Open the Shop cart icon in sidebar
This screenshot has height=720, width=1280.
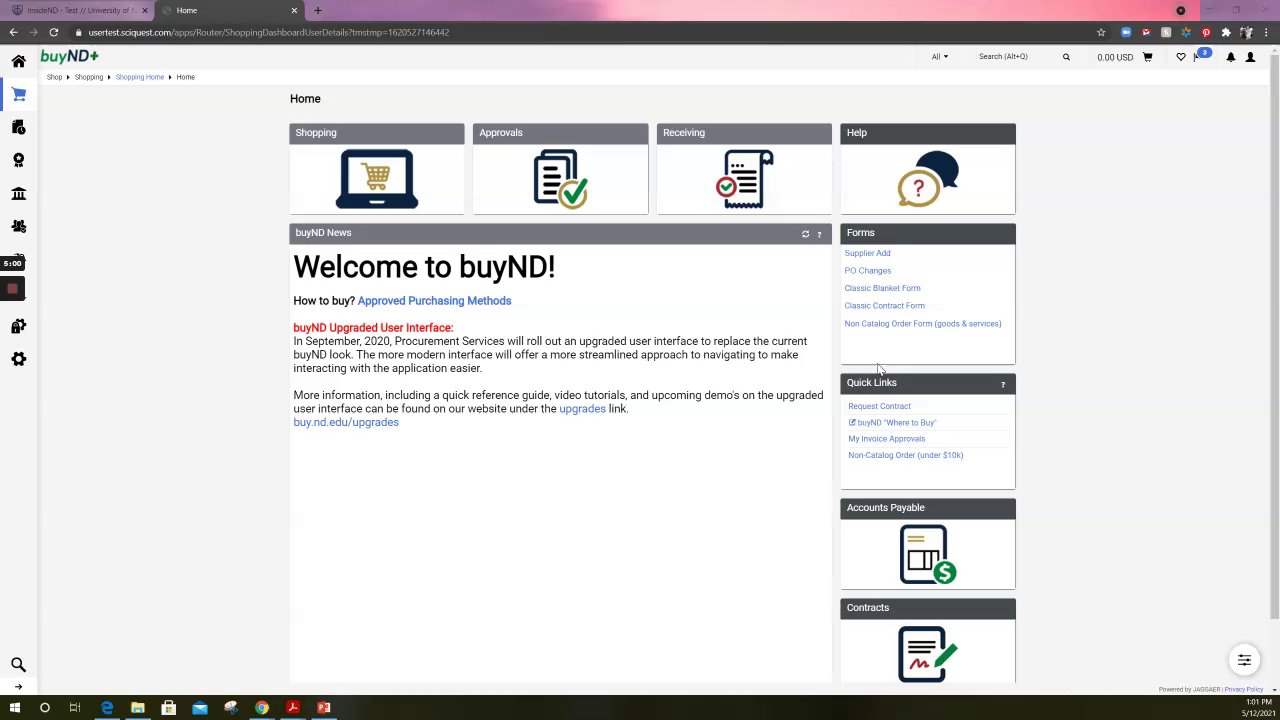coord(18,94)
